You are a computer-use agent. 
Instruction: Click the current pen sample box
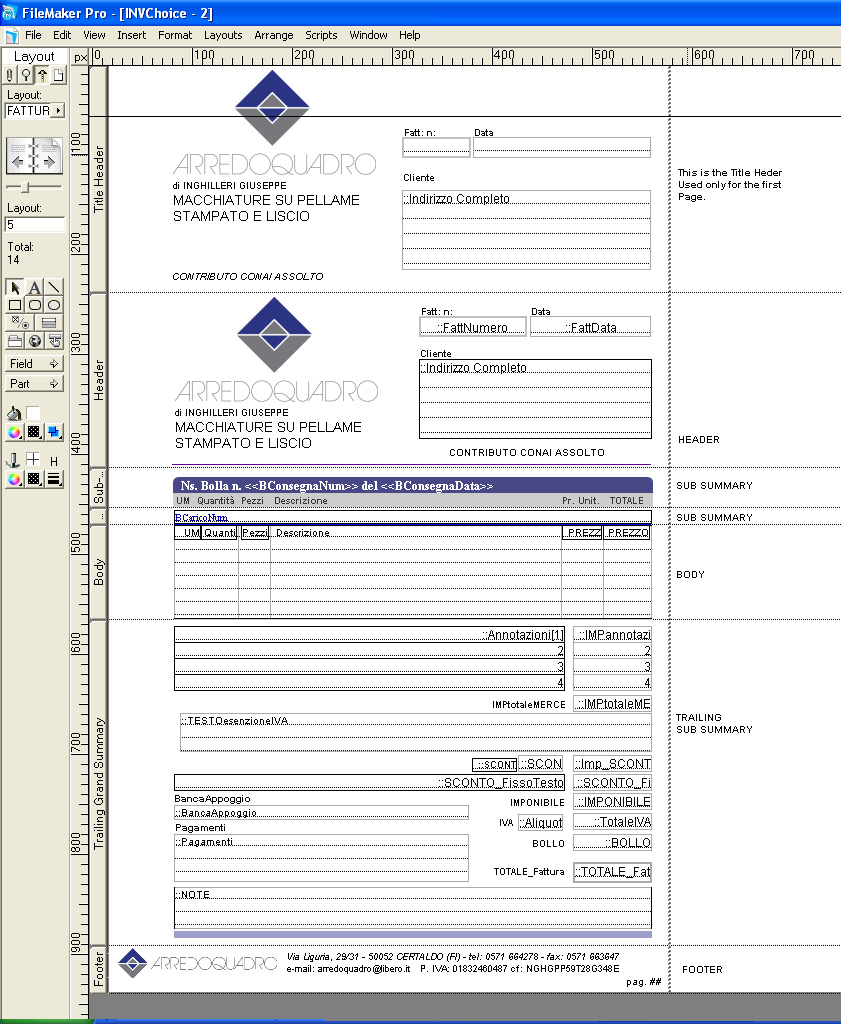coord(33,459)
